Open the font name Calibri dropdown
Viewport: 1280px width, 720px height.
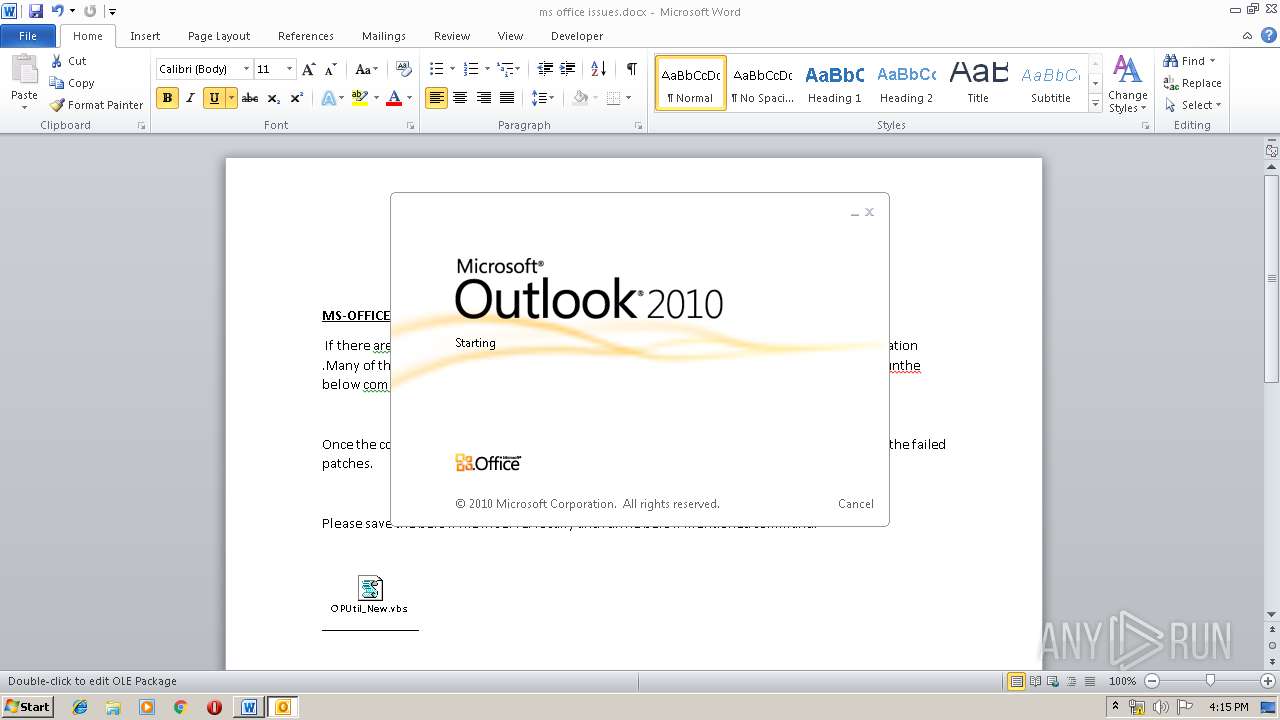pos(246,69)
